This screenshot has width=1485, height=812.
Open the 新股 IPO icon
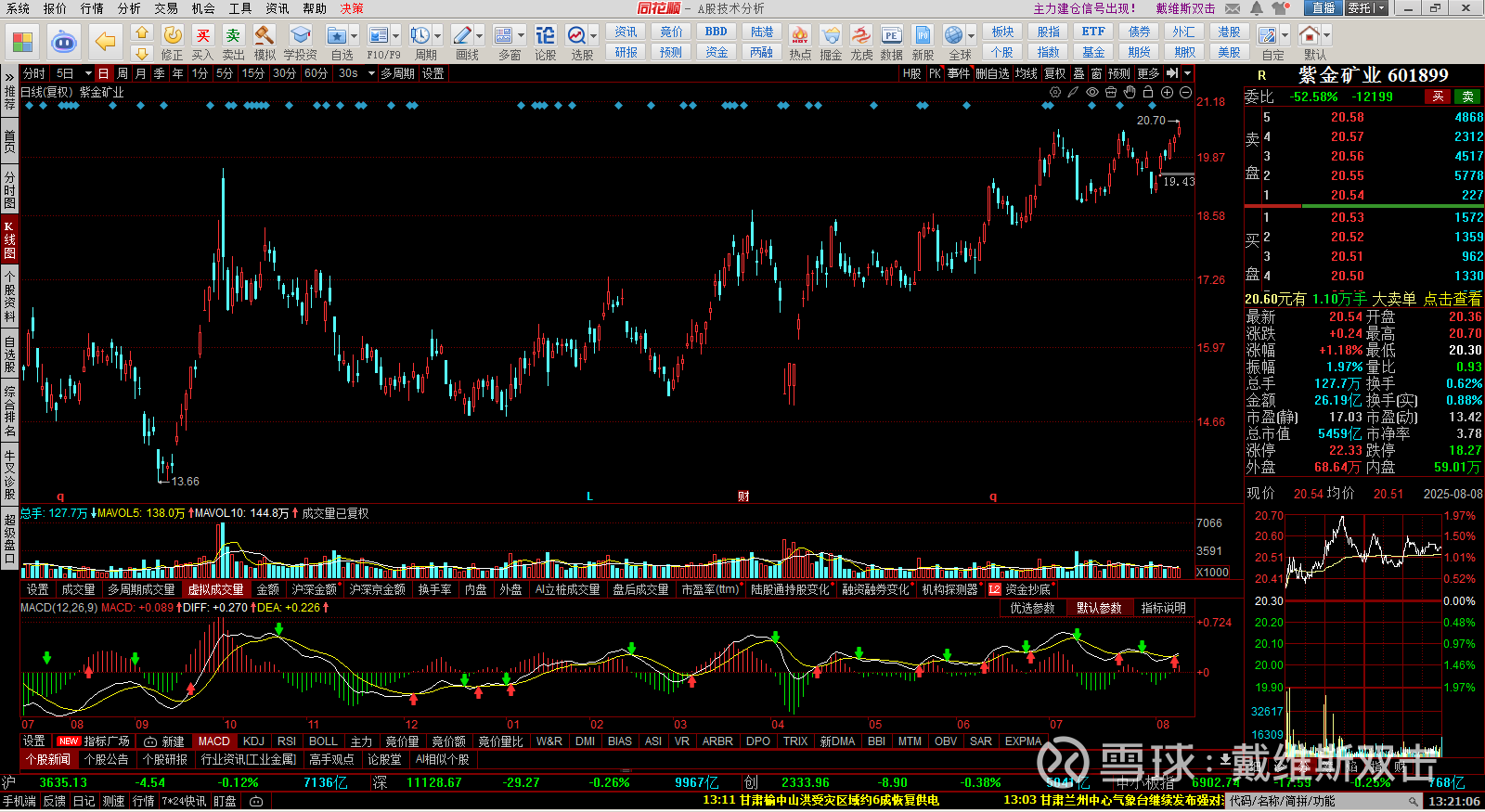[x=923, y=35]
